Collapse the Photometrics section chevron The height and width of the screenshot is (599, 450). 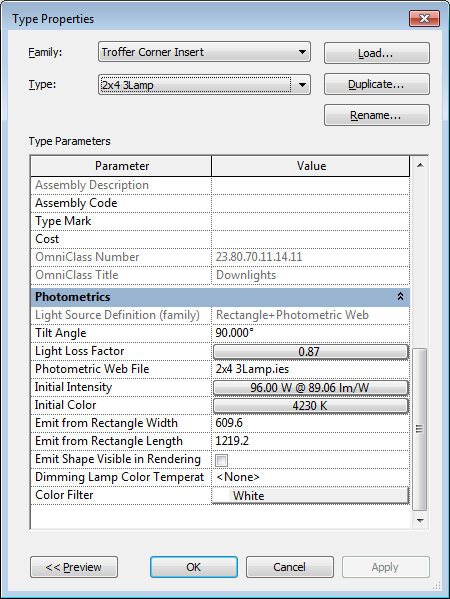[400, 296]
